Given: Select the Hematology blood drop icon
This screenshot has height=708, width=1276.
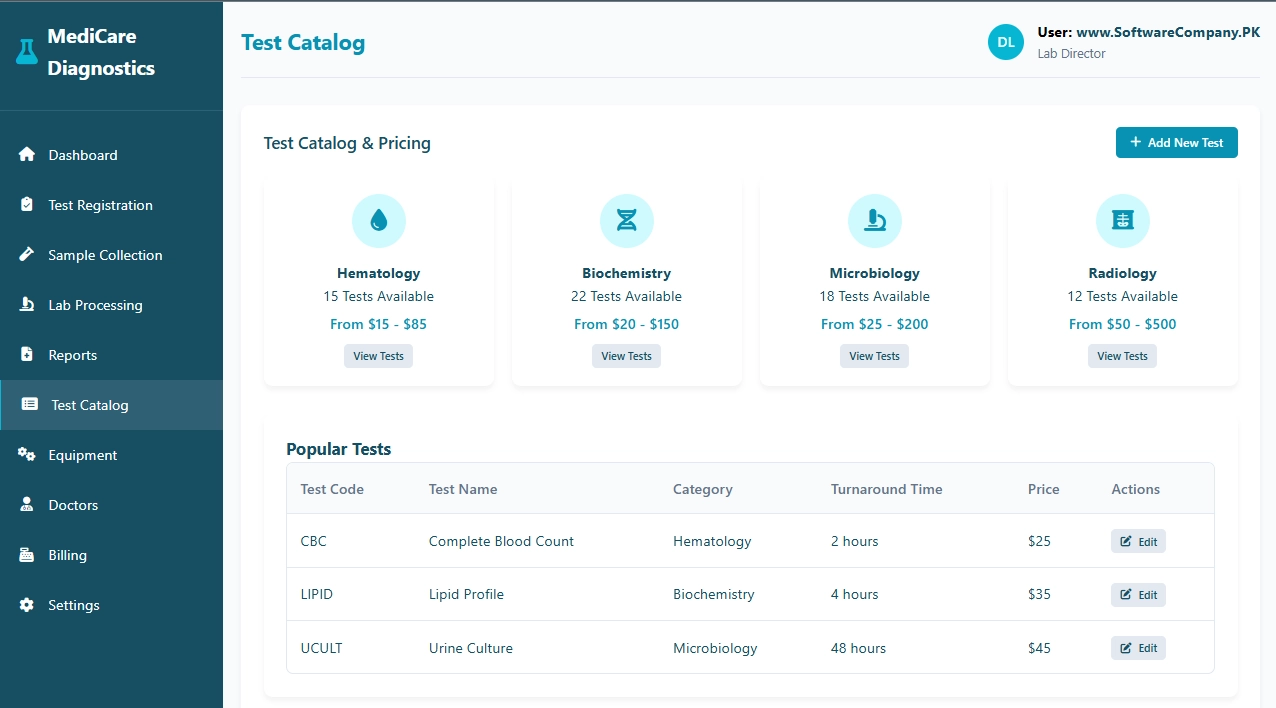Looking at the screenshot, I should [378, 220].
